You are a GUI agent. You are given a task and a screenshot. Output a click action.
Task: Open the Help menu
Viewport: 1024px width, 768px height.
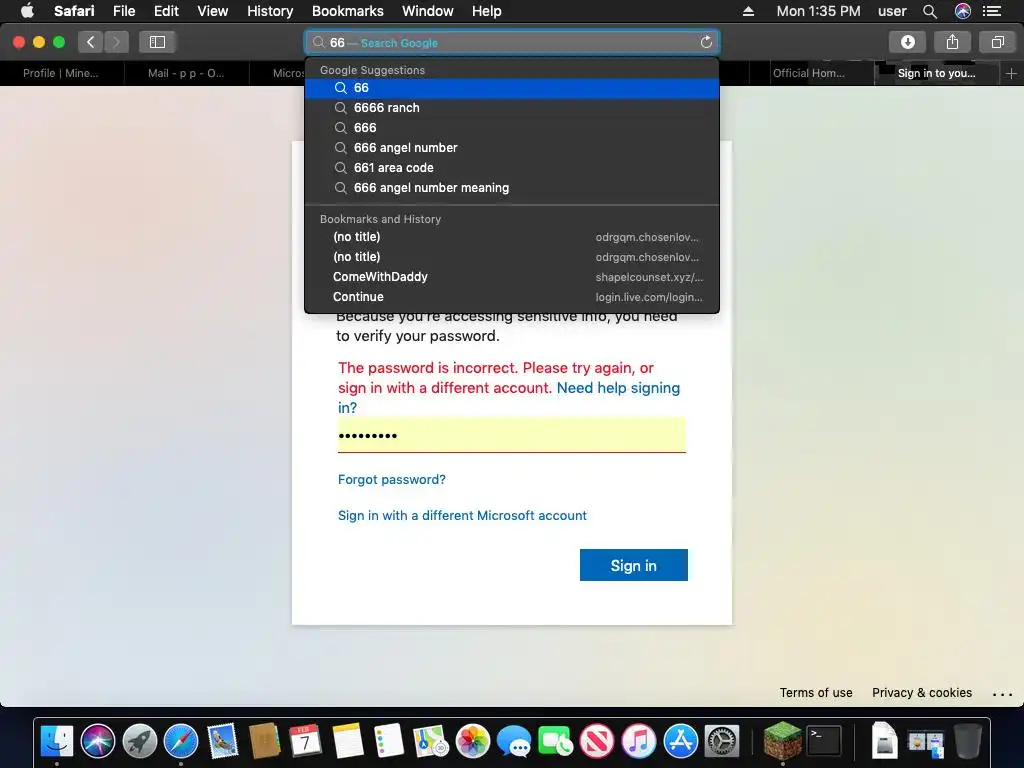tap(487, 11)
